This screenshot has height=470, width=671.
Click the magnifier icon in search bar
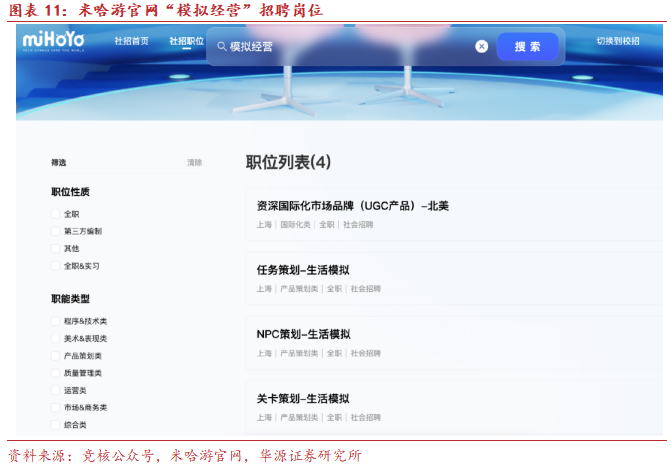coord(221,47)
